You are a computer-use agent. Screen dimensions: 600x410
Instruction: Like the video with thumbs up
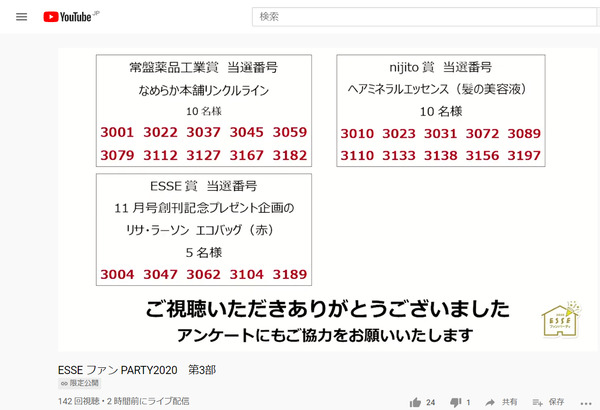point(415,402)
